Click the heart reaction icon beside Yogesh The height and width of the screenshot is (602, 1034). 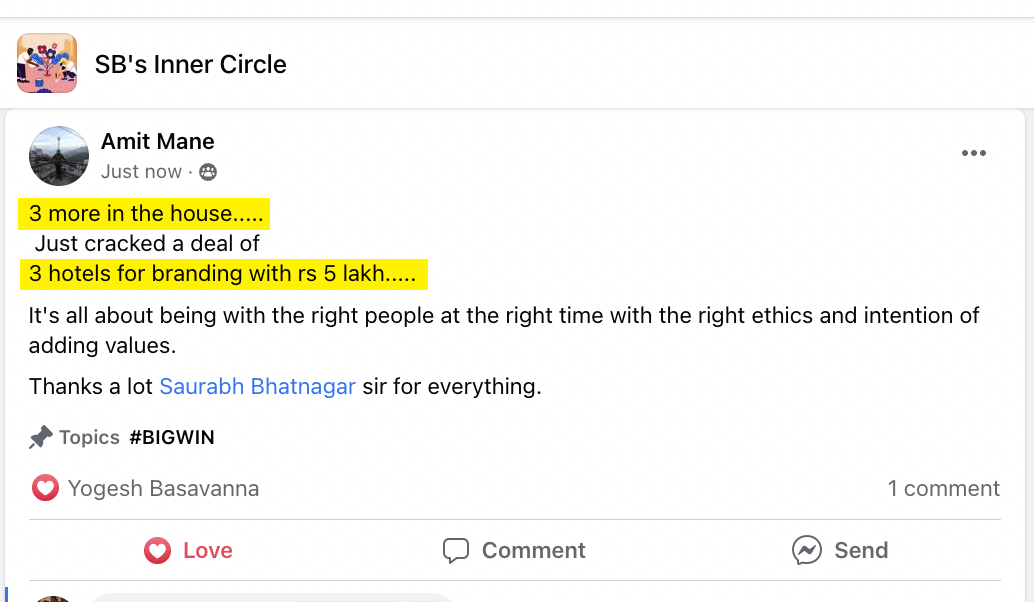pyautogui.click(x=45, y=488)
